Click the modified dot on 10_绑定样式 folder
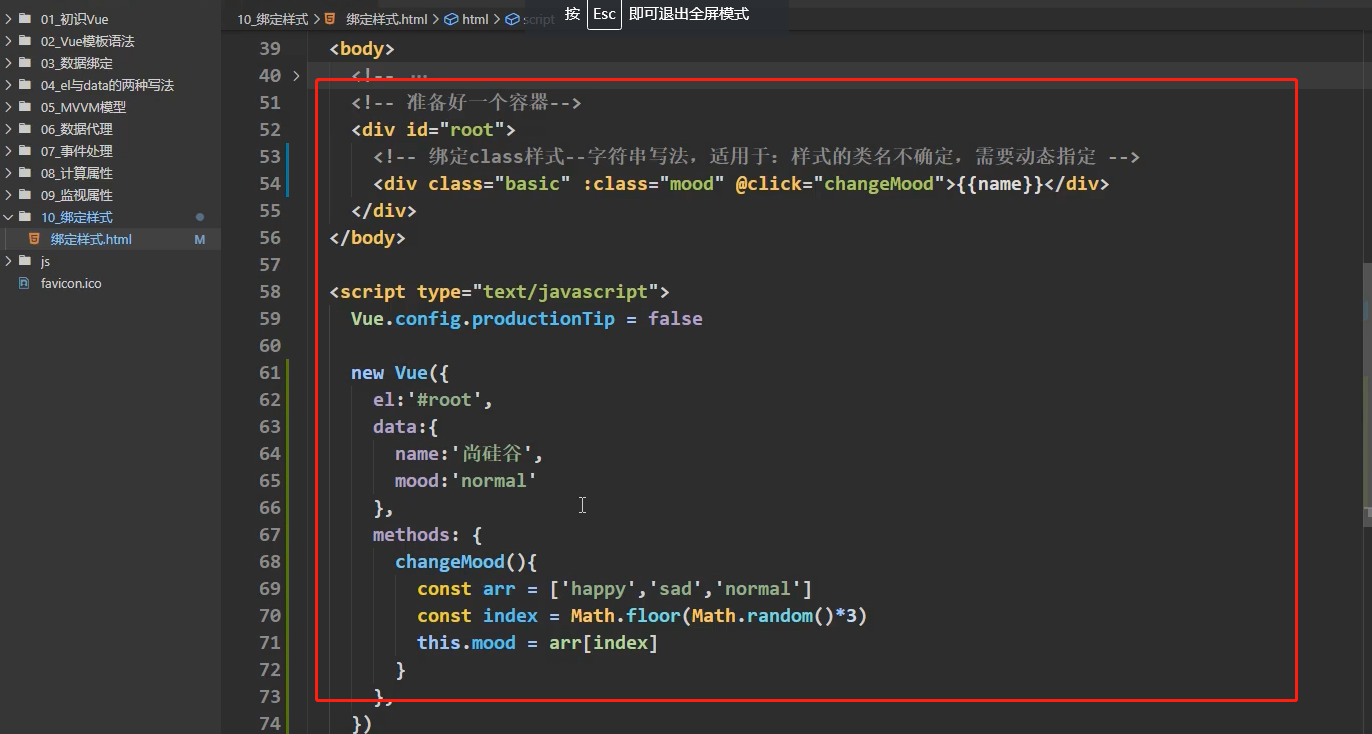 point(200,217)
